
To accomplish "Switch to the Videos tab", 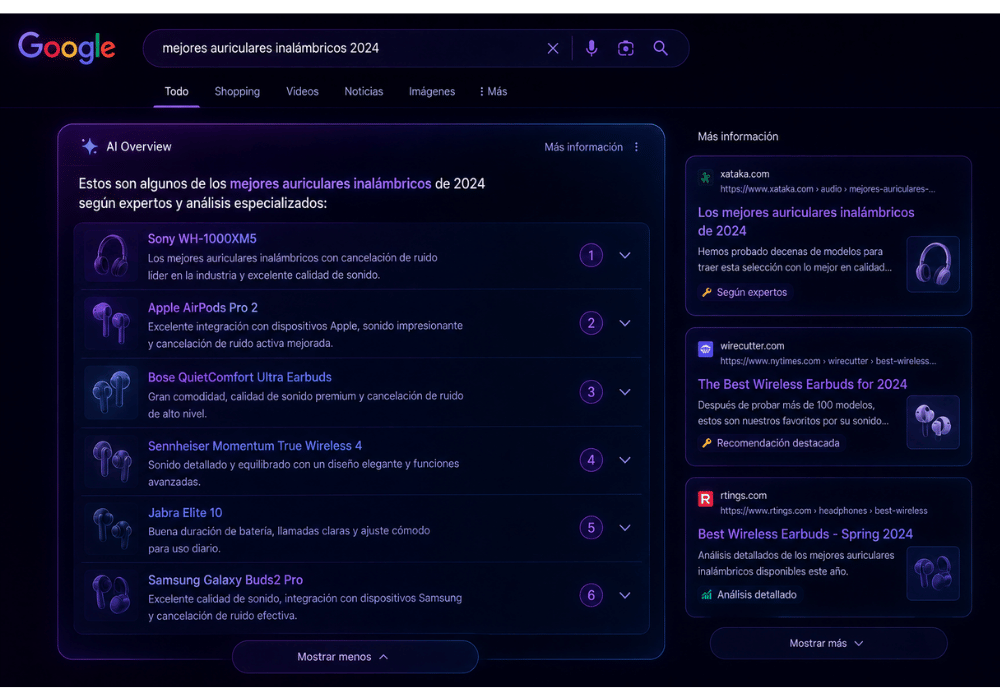I will (302, 91).
